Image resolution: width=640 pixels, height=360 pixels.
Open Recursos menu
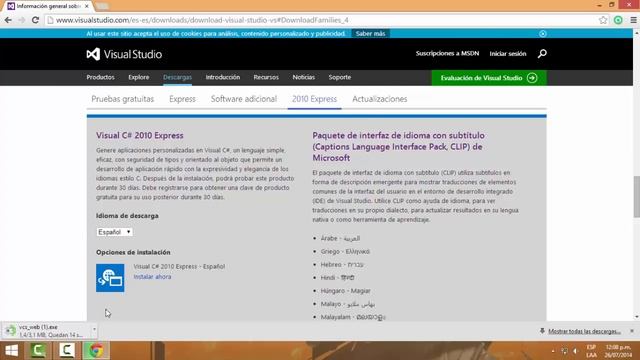pos(266,77)
